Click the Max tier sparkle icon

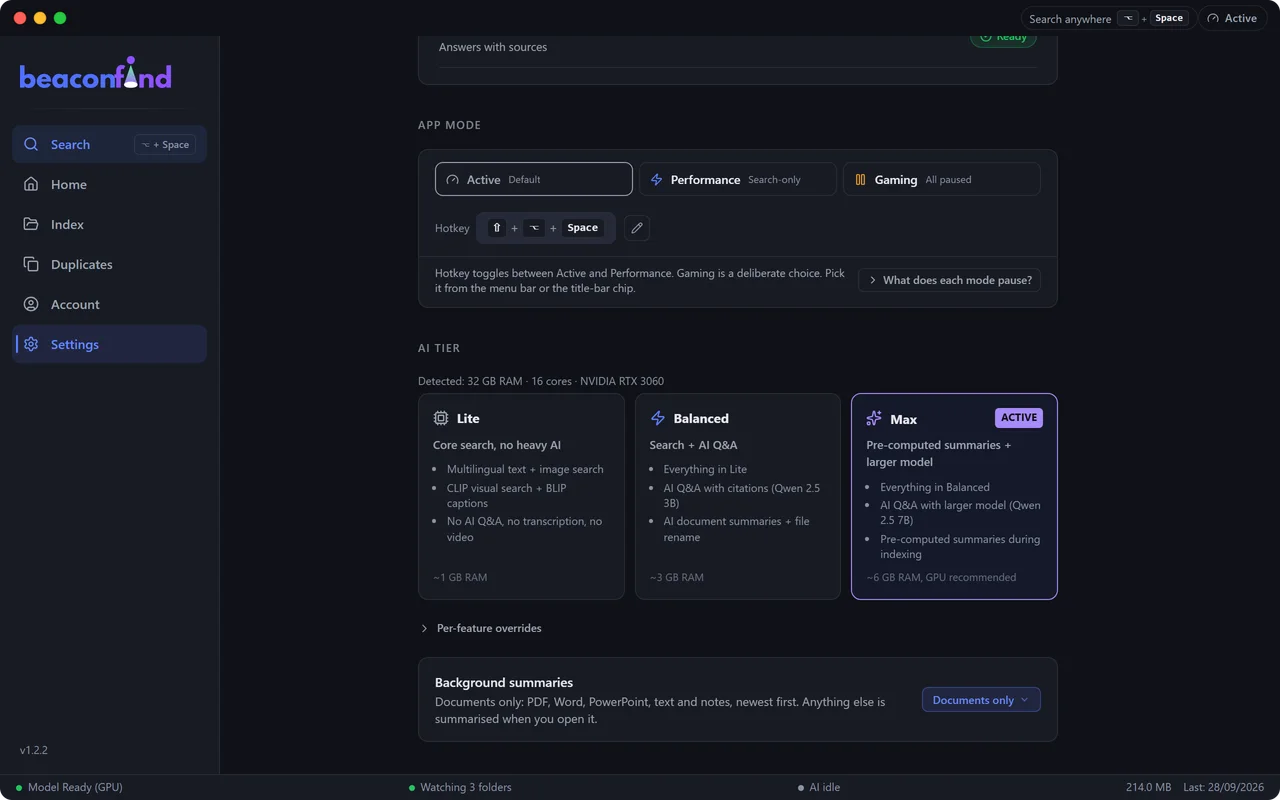874,419
